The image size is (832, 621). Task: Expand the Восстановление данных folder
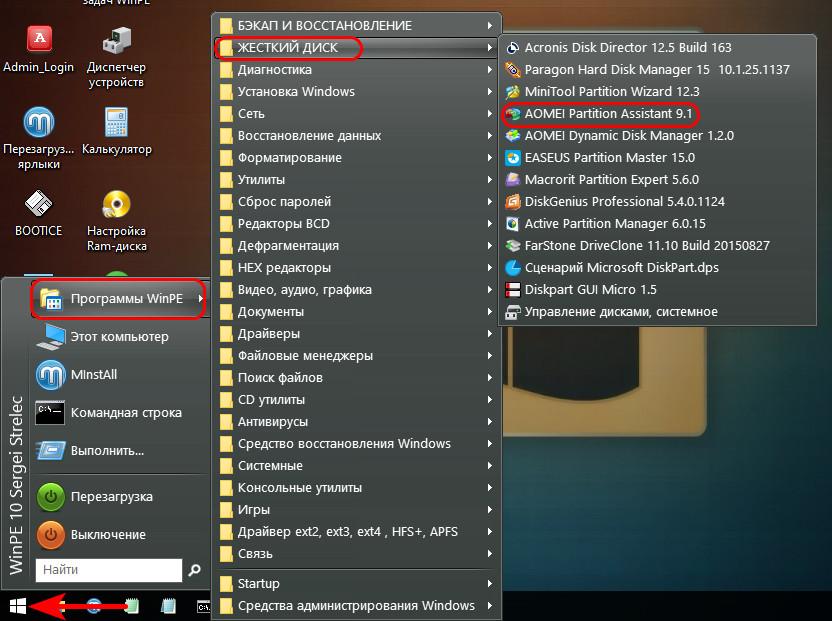point(357,136)
